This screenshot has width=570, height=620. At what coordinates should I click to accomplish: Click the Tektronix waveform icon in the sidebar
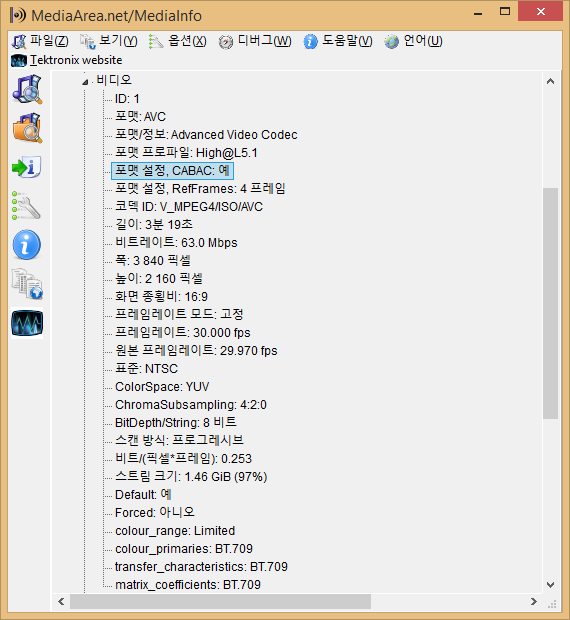(27, 323)
